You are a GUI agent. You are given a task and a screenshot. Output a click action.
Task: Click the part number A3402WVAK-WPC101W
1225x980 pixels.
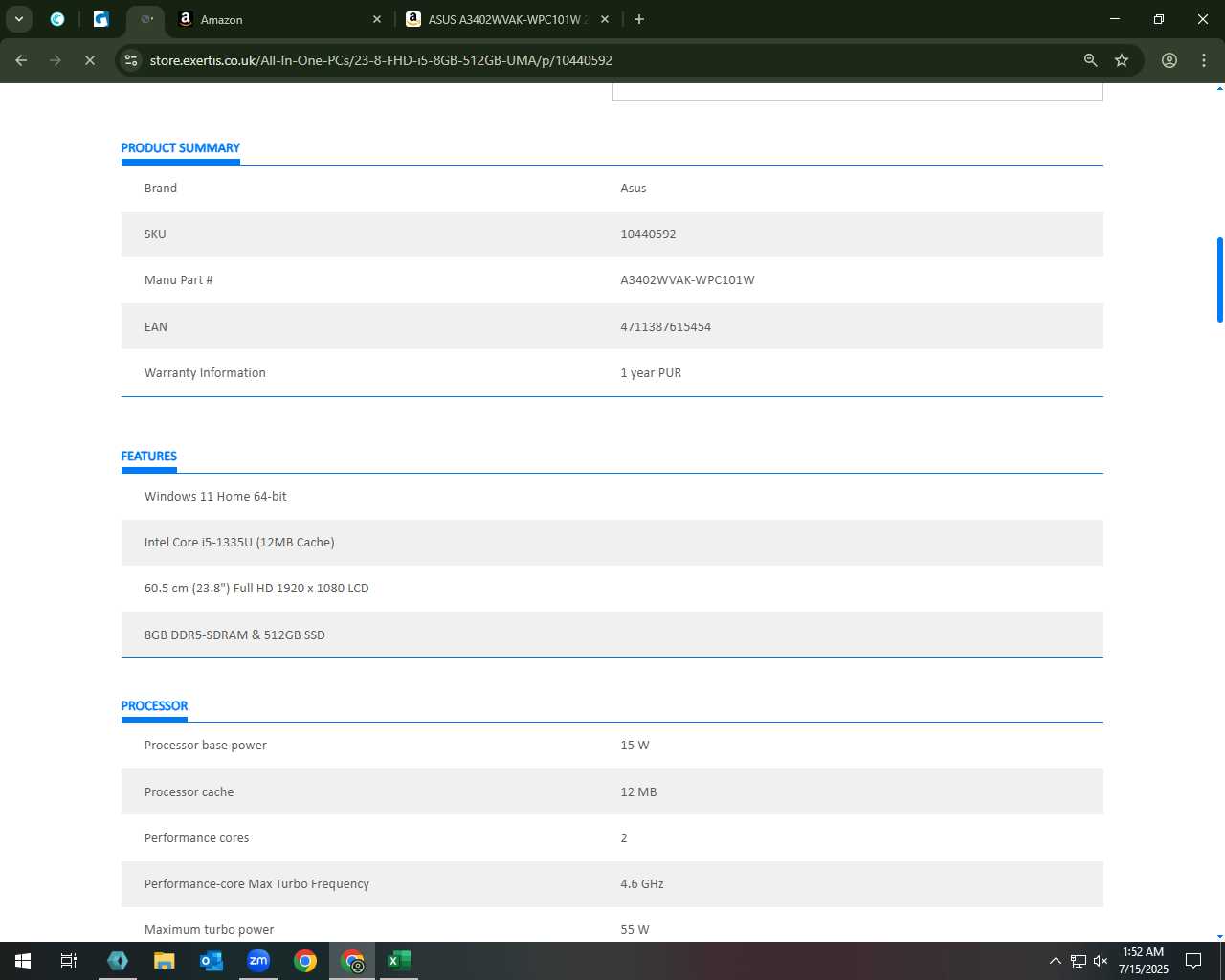[687, 279]
